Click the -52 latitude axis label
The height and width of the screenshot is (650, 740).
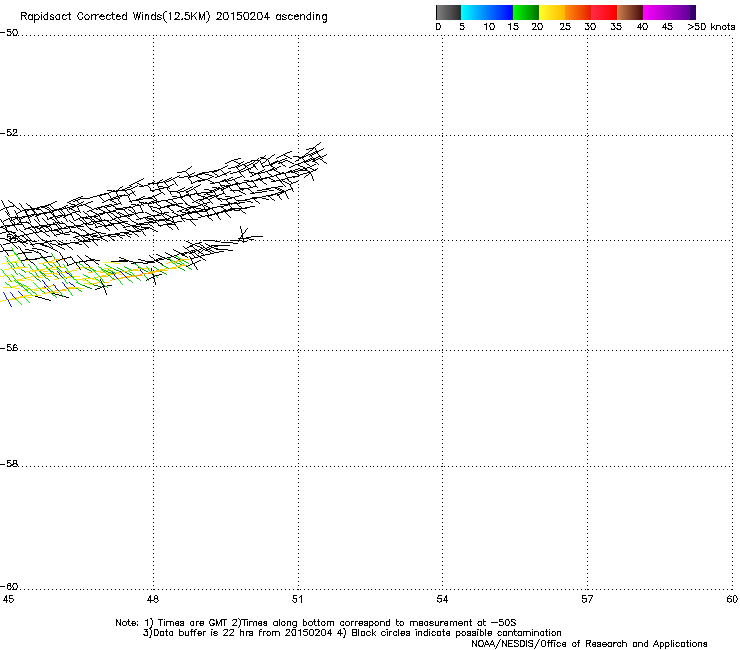[x=9, y=133]
